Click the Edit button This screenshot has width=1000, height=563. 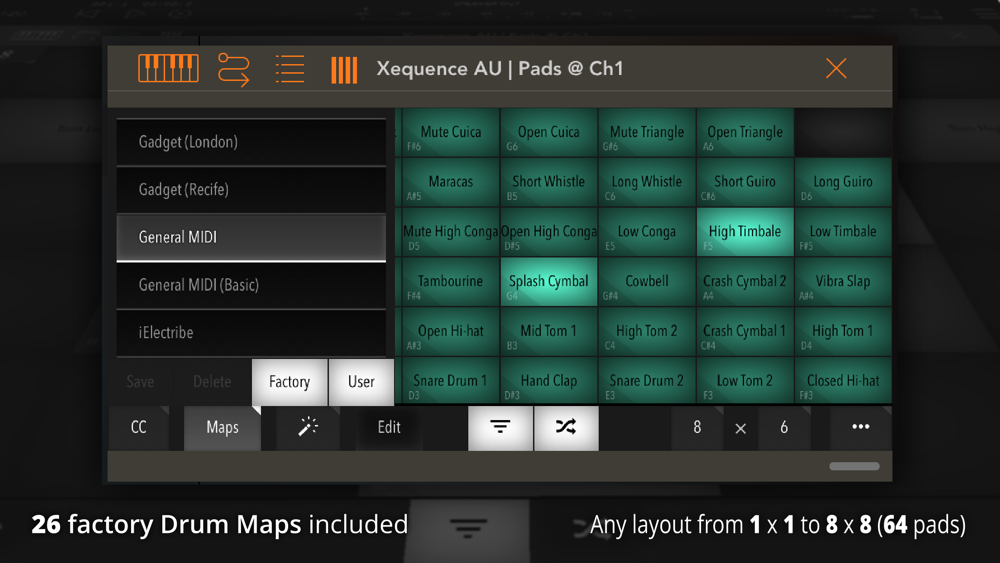(x=389, y=427)
